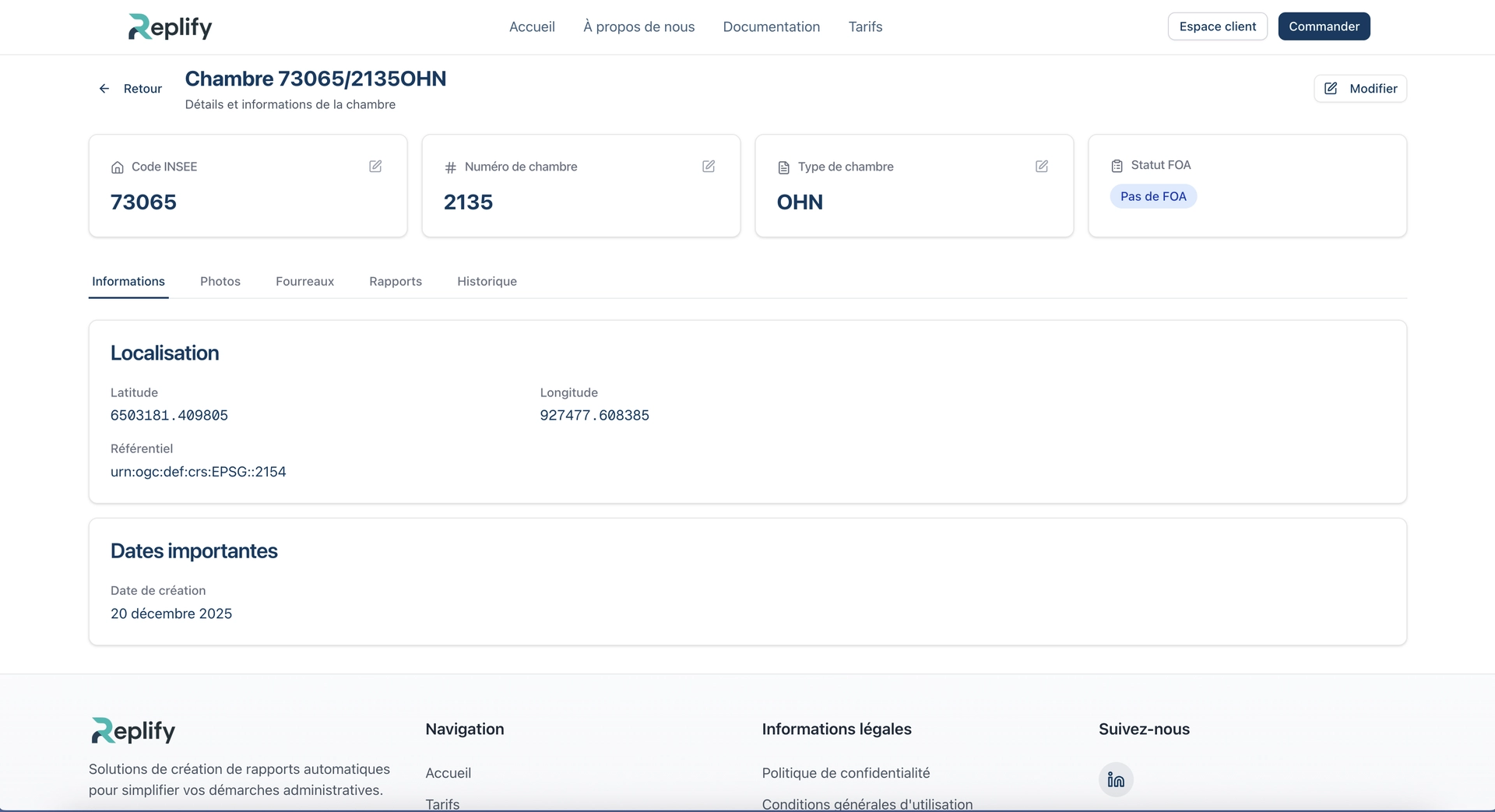Select the Rapports tab
Viewport: 1495px width, 812px height.
coord(396,281)
